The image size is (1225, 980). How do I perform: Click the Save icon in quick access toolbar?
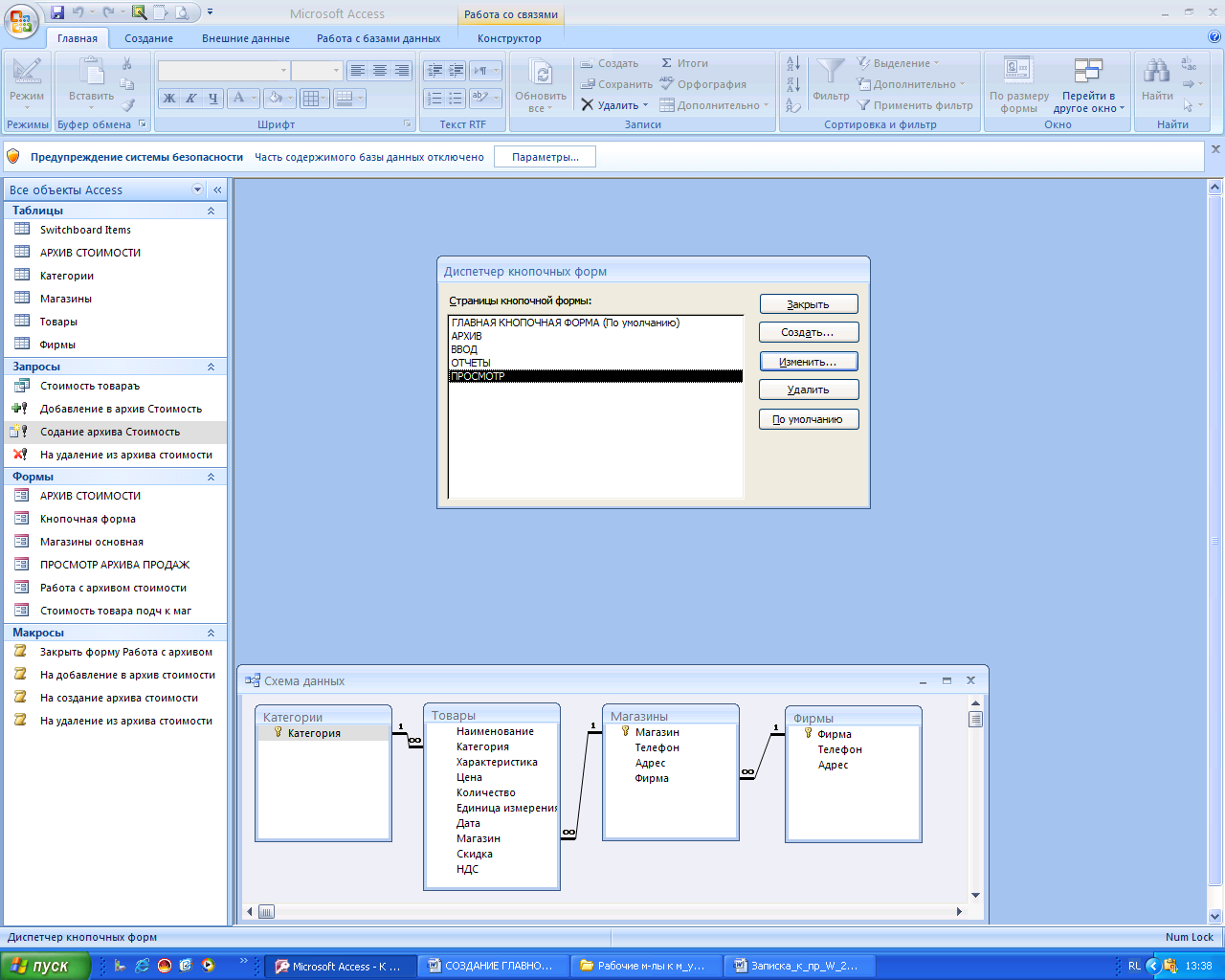[57, 13]
